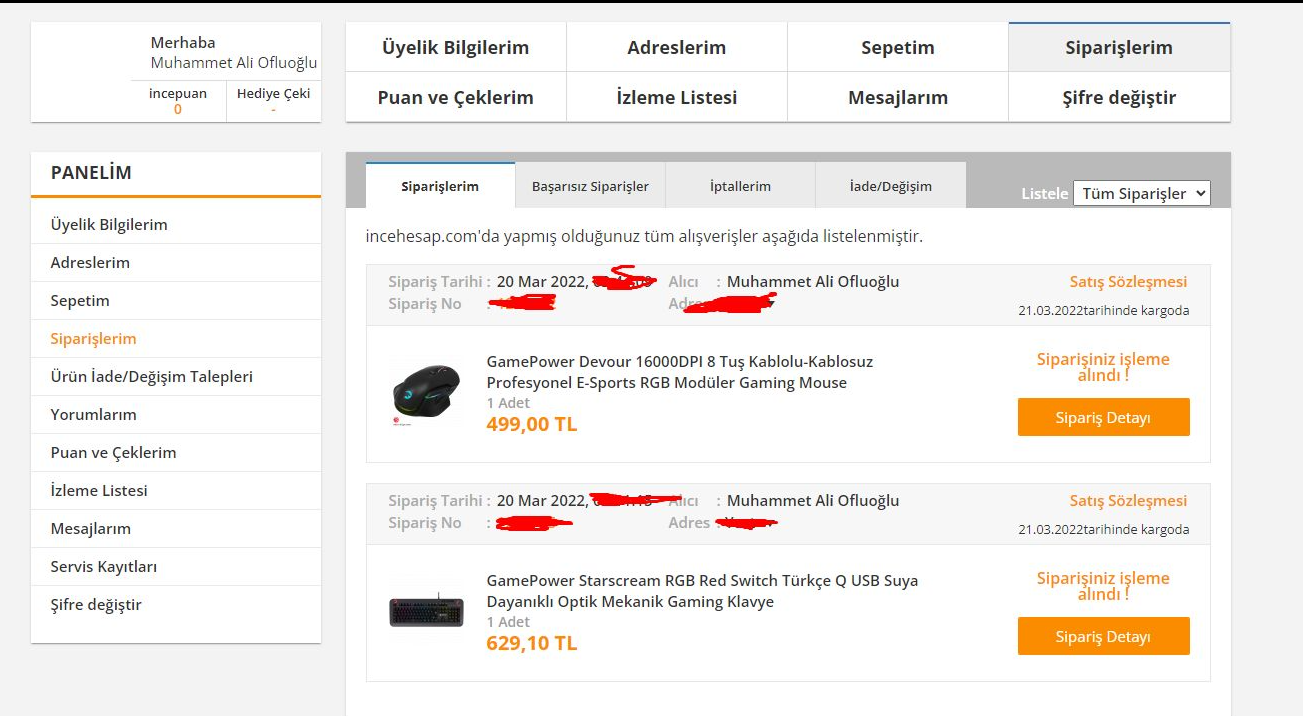1303x716 pixels.
Task: Switch to İade/Değişim tab
Action: click(x=890, y=186)
